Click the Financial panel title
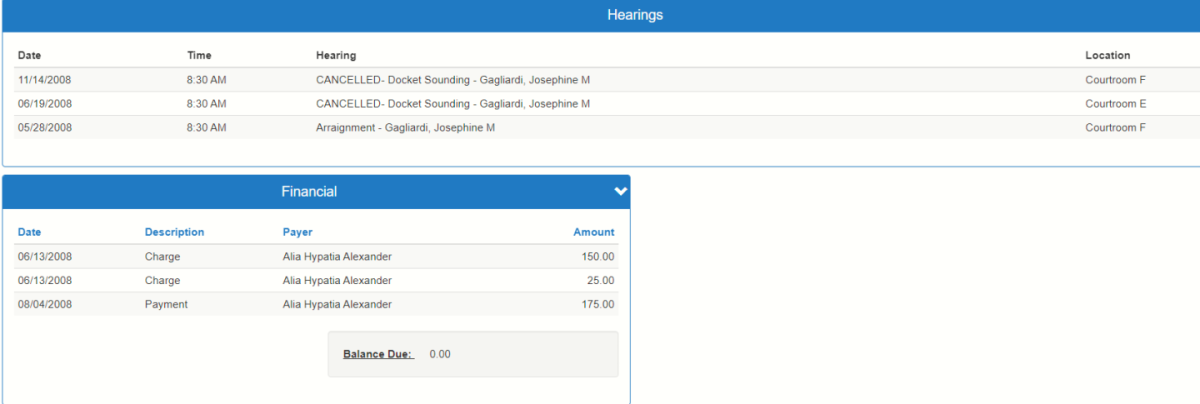This screenshot has width=1200, height=404. [x=309, y=192]
